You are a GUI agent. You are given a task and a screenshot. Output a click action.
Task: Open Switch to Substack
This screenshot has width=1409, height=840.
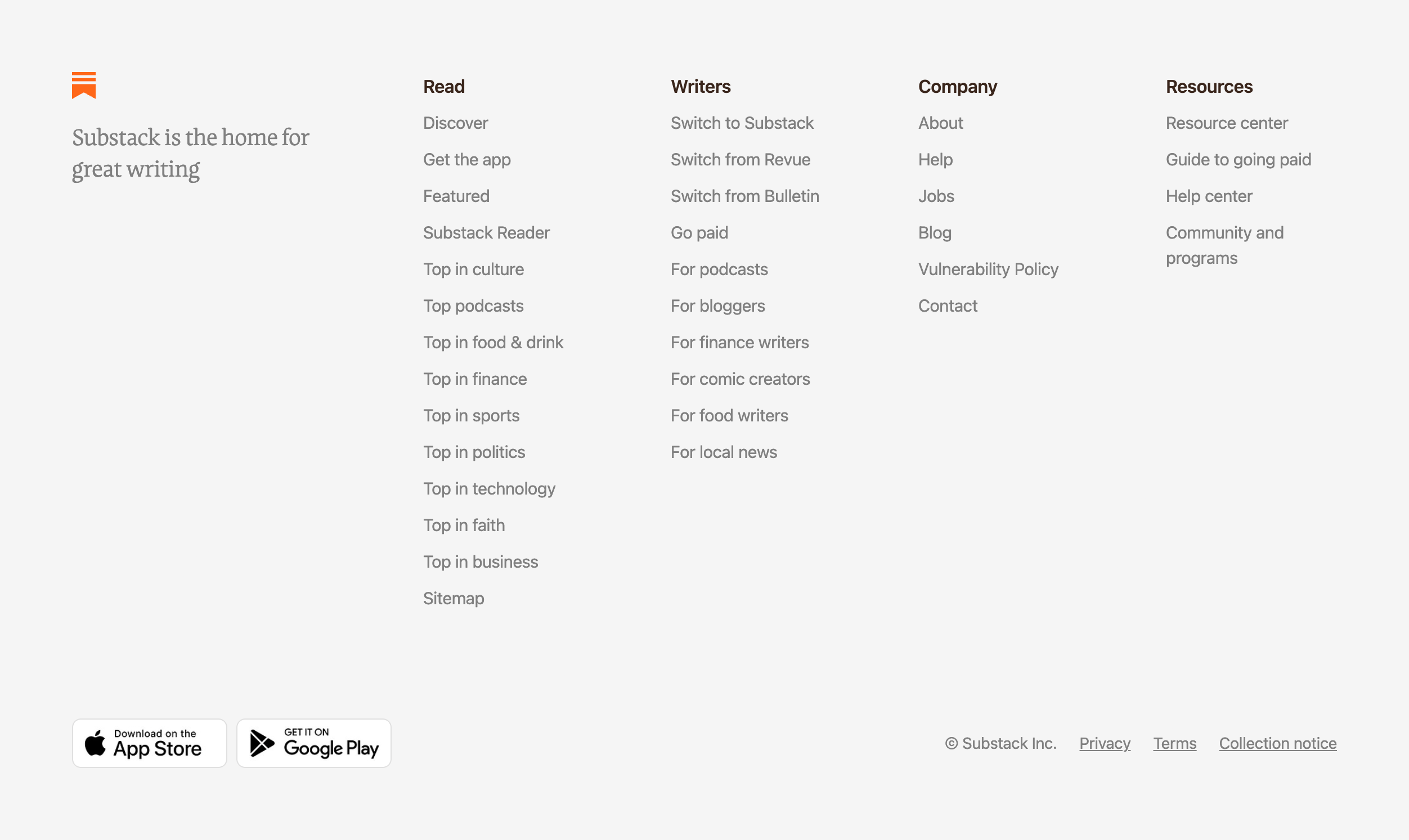[742, 123]
